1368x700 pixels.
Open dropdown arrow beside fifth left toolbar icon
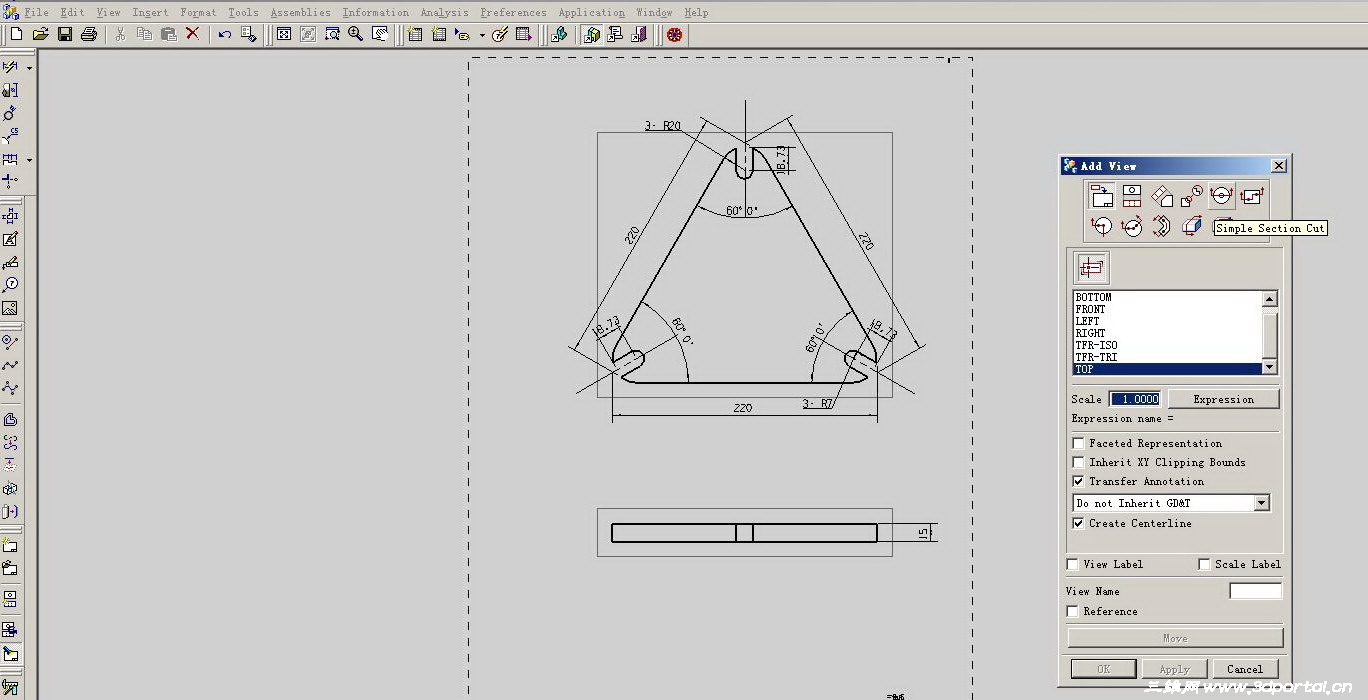29,160
